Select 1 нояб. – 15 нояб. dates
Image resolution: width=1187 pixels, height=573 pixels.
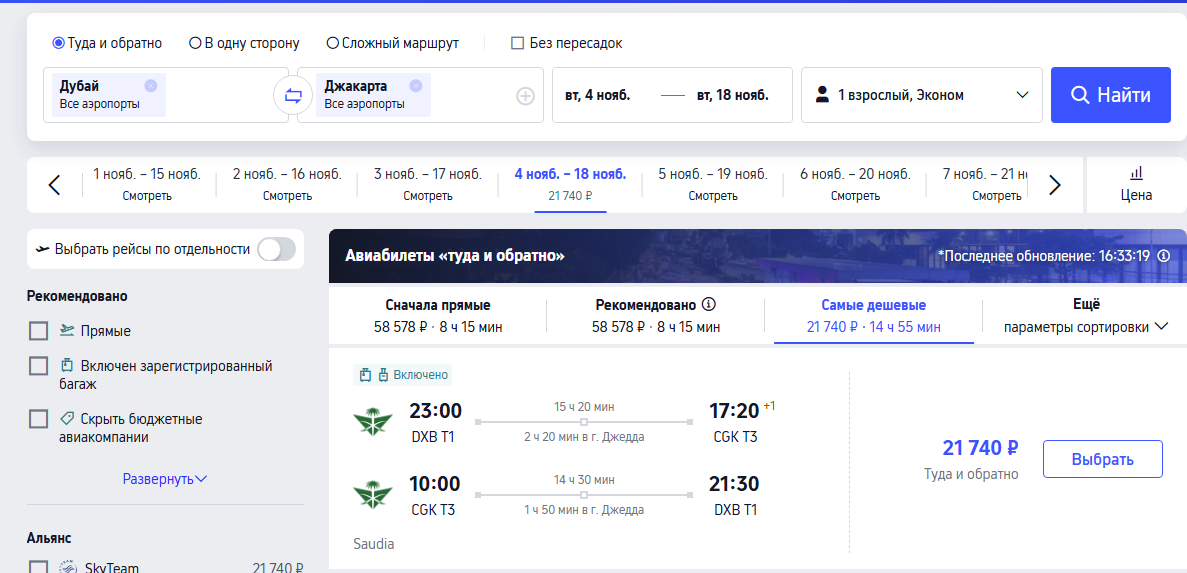(147, 185)
